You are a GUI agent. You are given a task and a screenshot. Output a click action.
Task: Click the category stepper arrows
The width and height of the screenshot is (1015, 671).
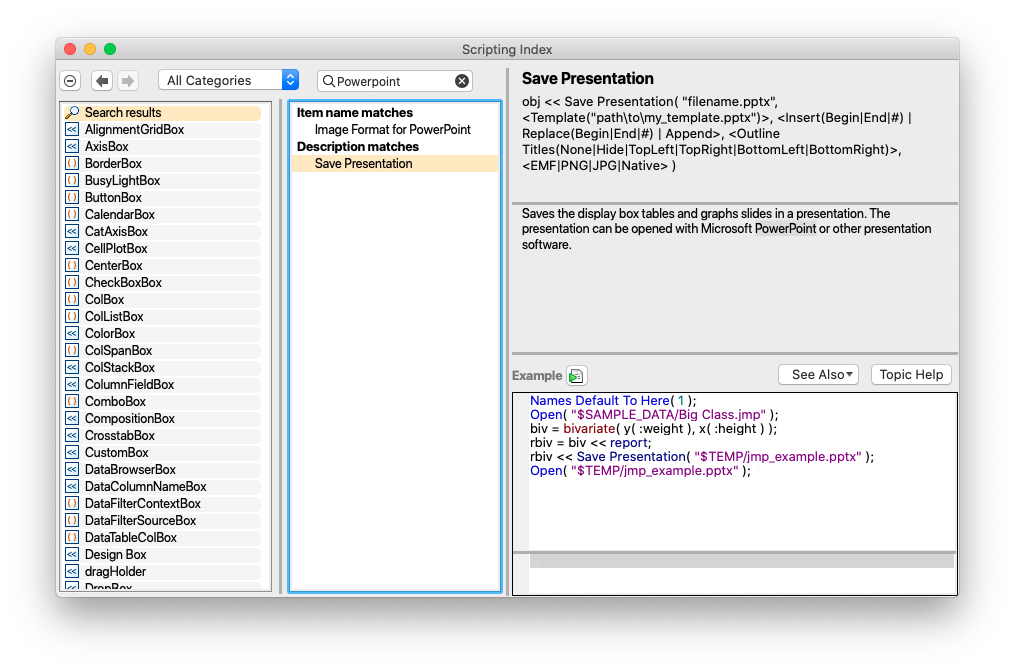290,79
